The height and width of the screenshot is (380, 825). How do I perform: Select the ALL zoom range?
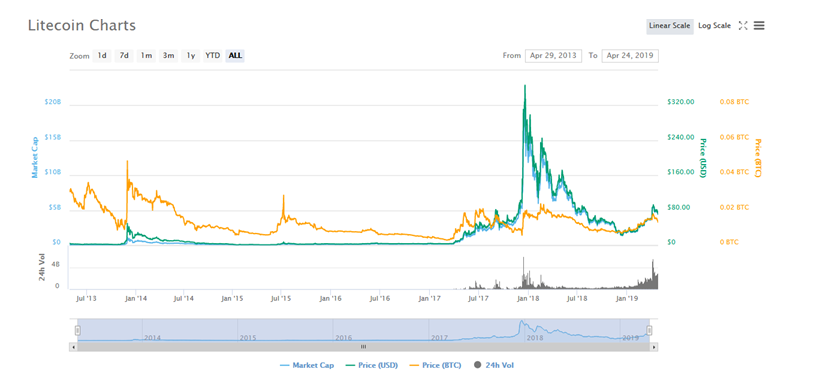click(235, 55)
